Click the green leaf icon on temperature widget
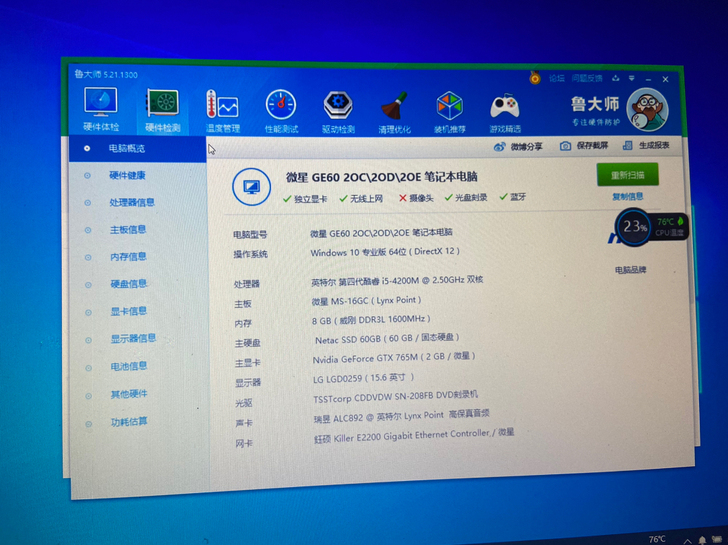 pyautogui.click(x=680, y=221)
